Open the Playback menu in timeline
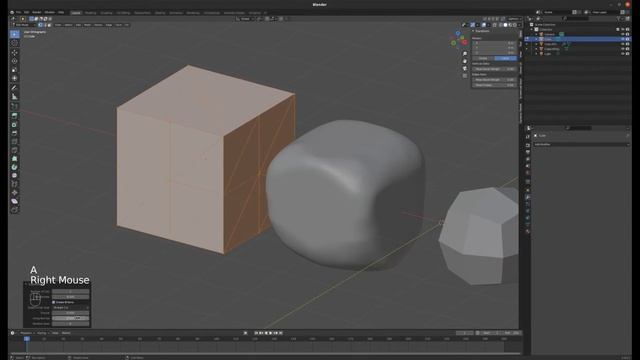 click(x=27, y=333)
